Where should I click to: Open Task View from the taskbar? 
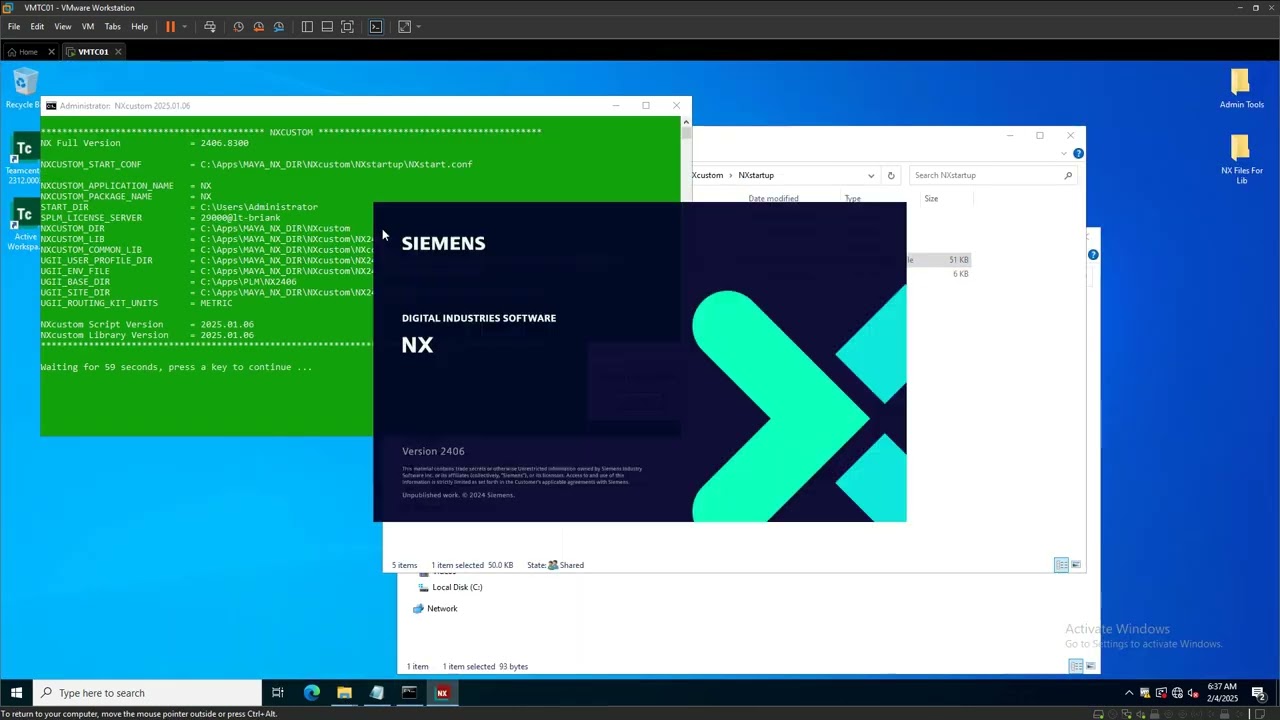tap(278, 692)
